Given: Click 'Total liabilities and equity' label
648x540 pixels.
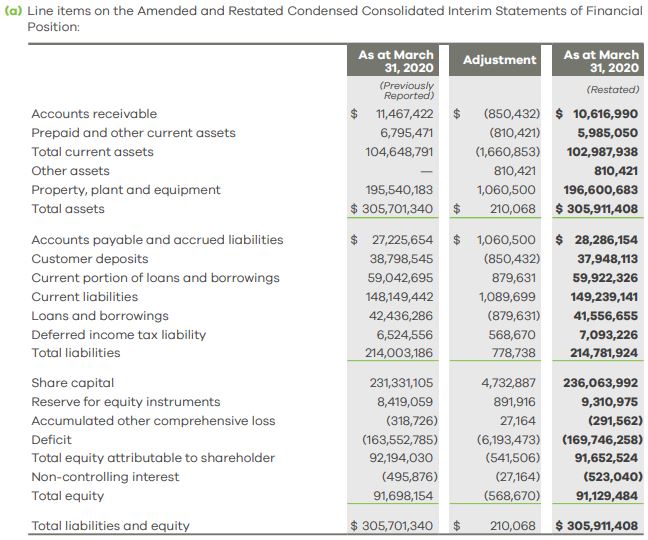Looking at the screenshot, I should (111, 526).
